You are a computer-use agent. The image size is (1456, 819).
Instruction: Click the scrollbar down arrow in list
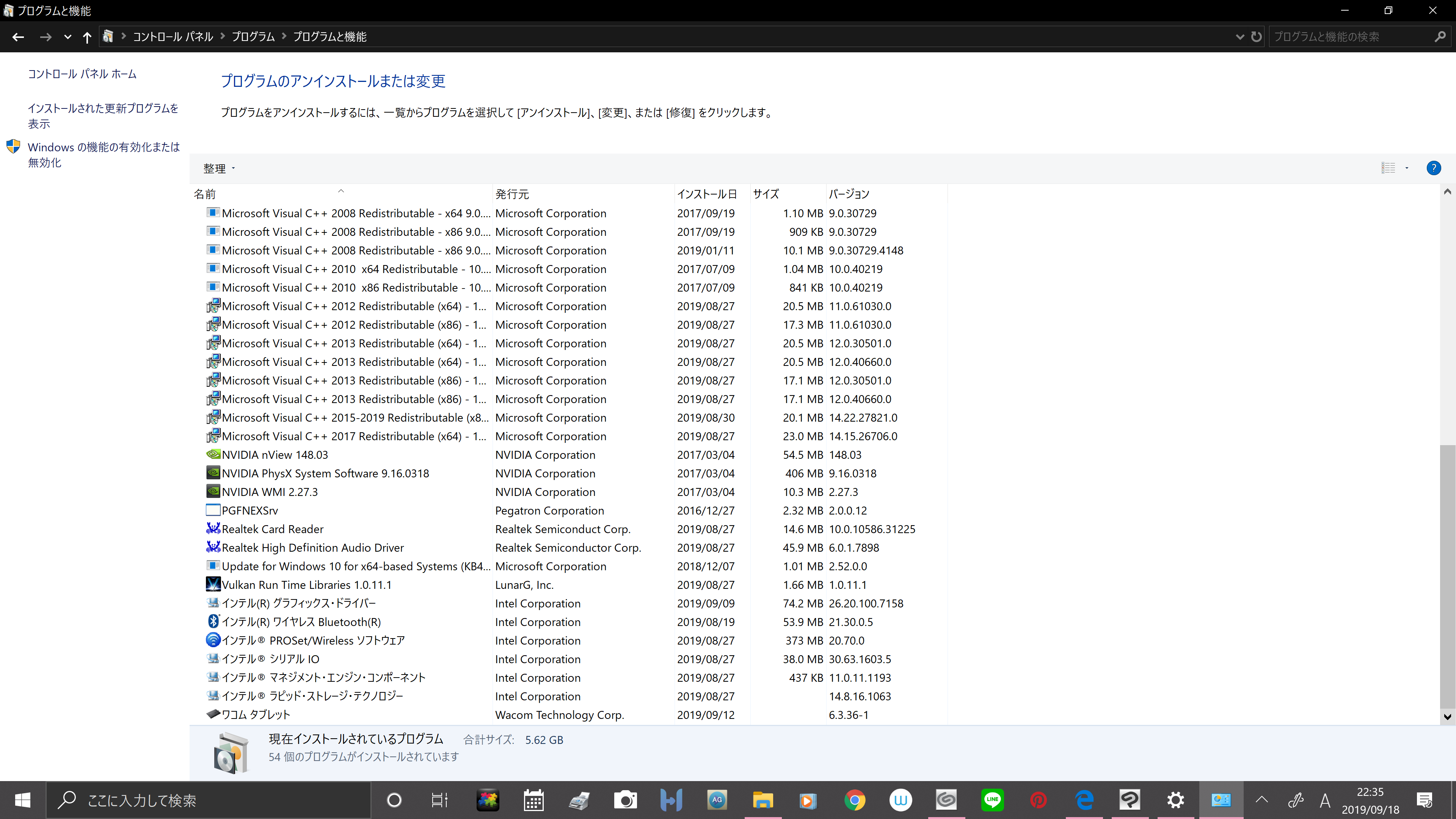point(1447,716)
